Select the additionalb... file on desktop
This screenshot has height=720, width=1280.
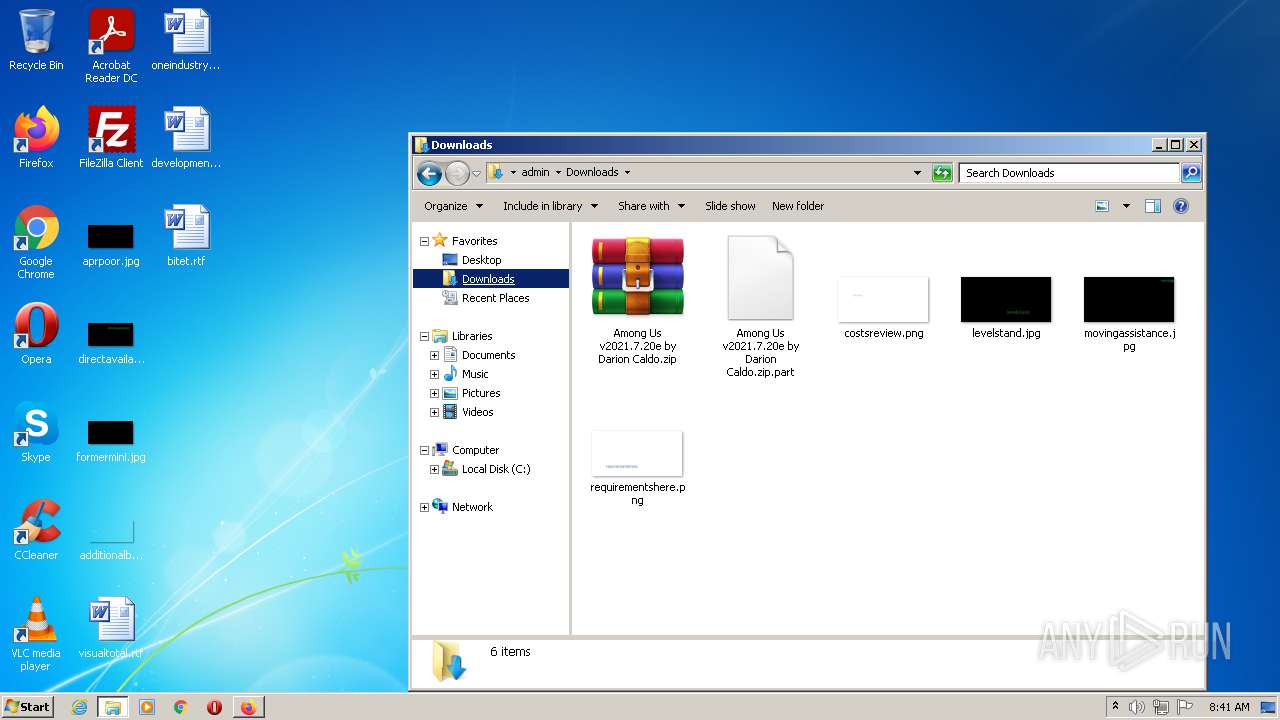tap(111, 540)
